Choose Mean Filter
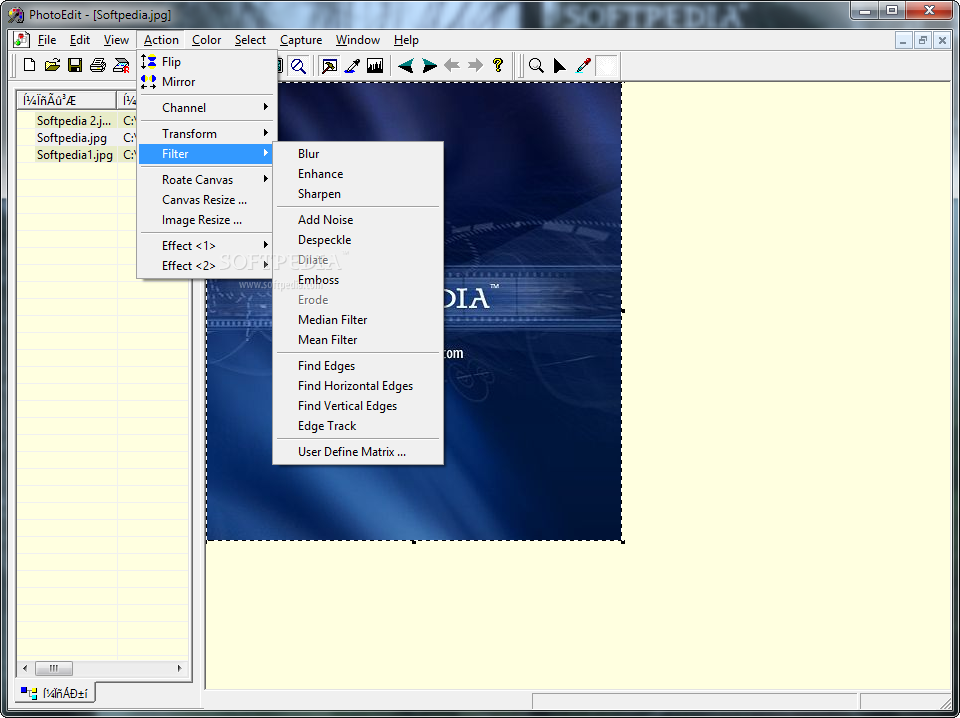This screenshot has height=718, width=960. [x=358, y=340]
